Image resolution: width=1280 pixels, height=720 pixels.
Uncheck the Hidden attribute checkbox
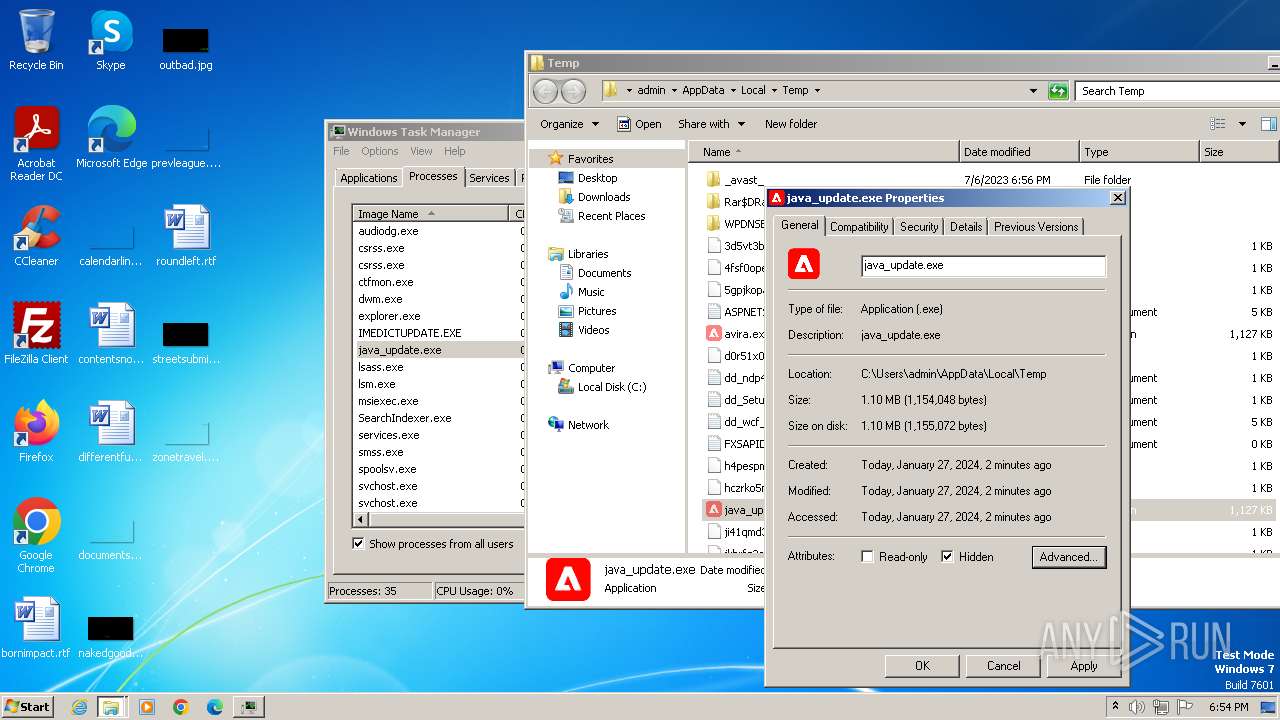coord(947,557)
